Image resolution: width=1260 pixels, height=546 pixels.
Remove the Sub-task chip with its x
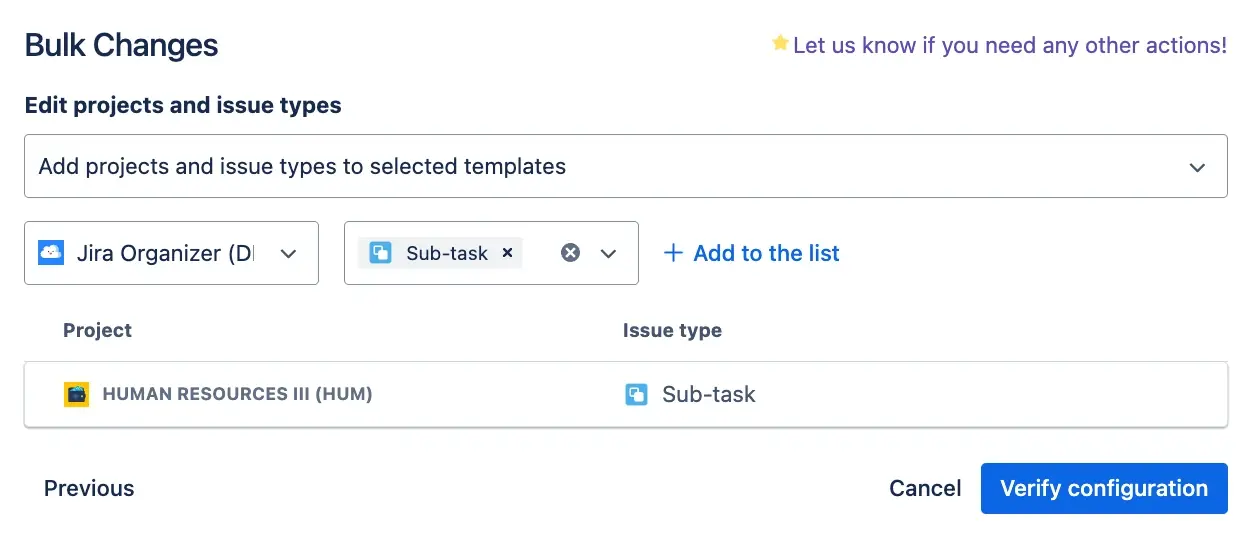click(x=507, y=253)
